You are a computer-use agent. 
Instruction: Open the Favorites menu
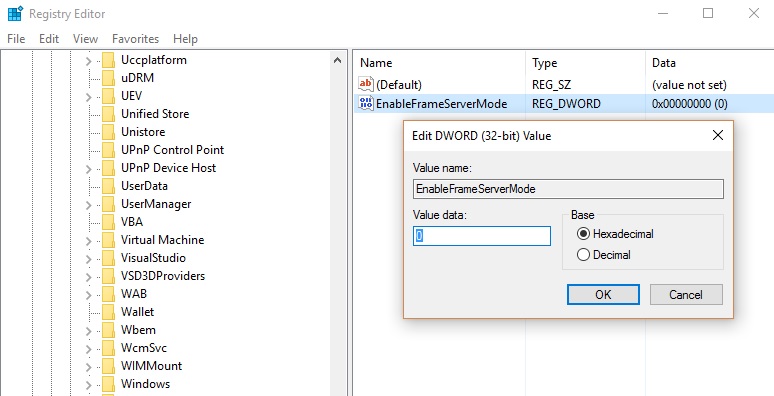(x=135, y=39)
